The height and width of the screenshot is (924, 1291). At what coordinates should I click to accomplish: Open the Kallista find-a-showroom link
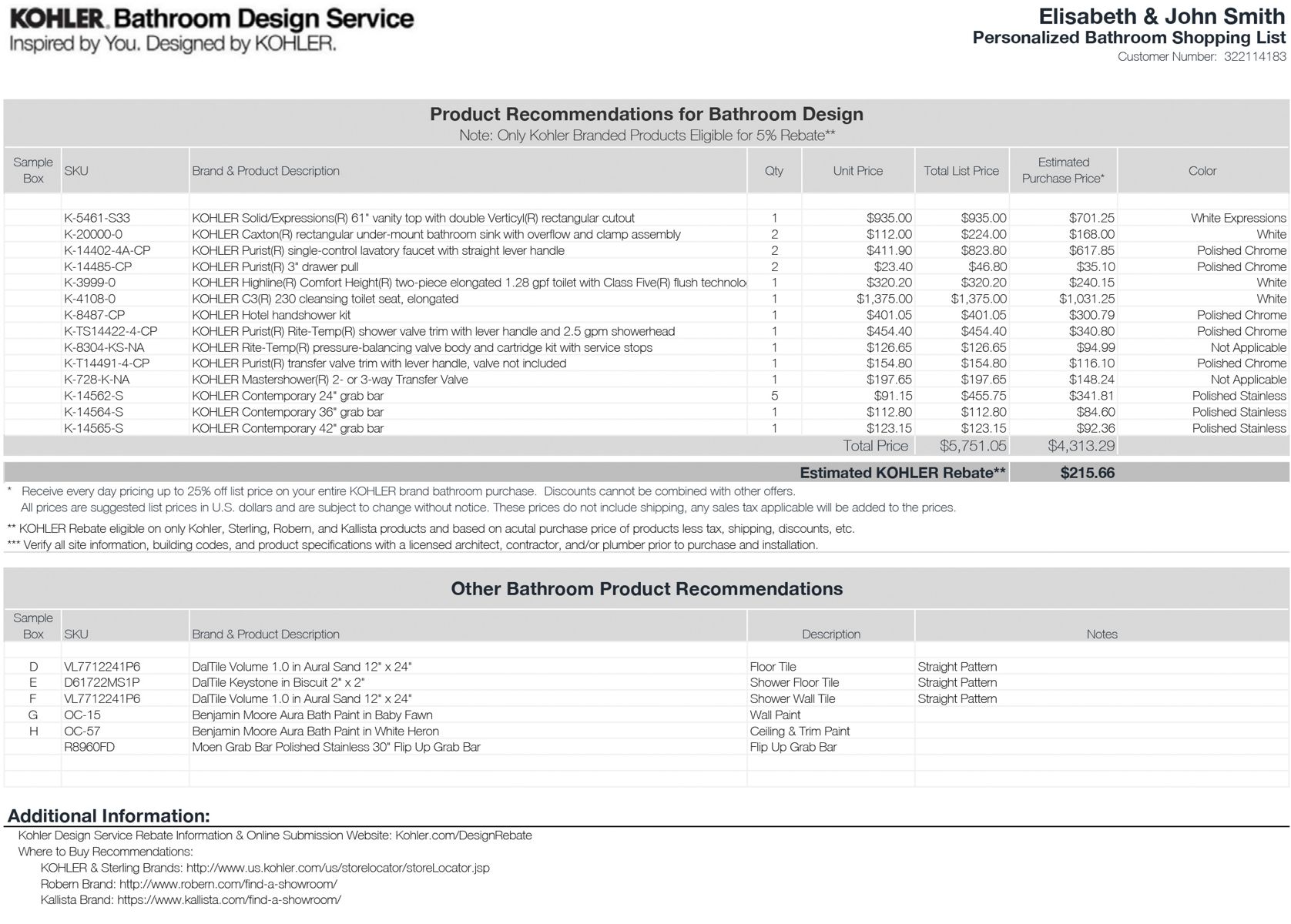point(230,899)
